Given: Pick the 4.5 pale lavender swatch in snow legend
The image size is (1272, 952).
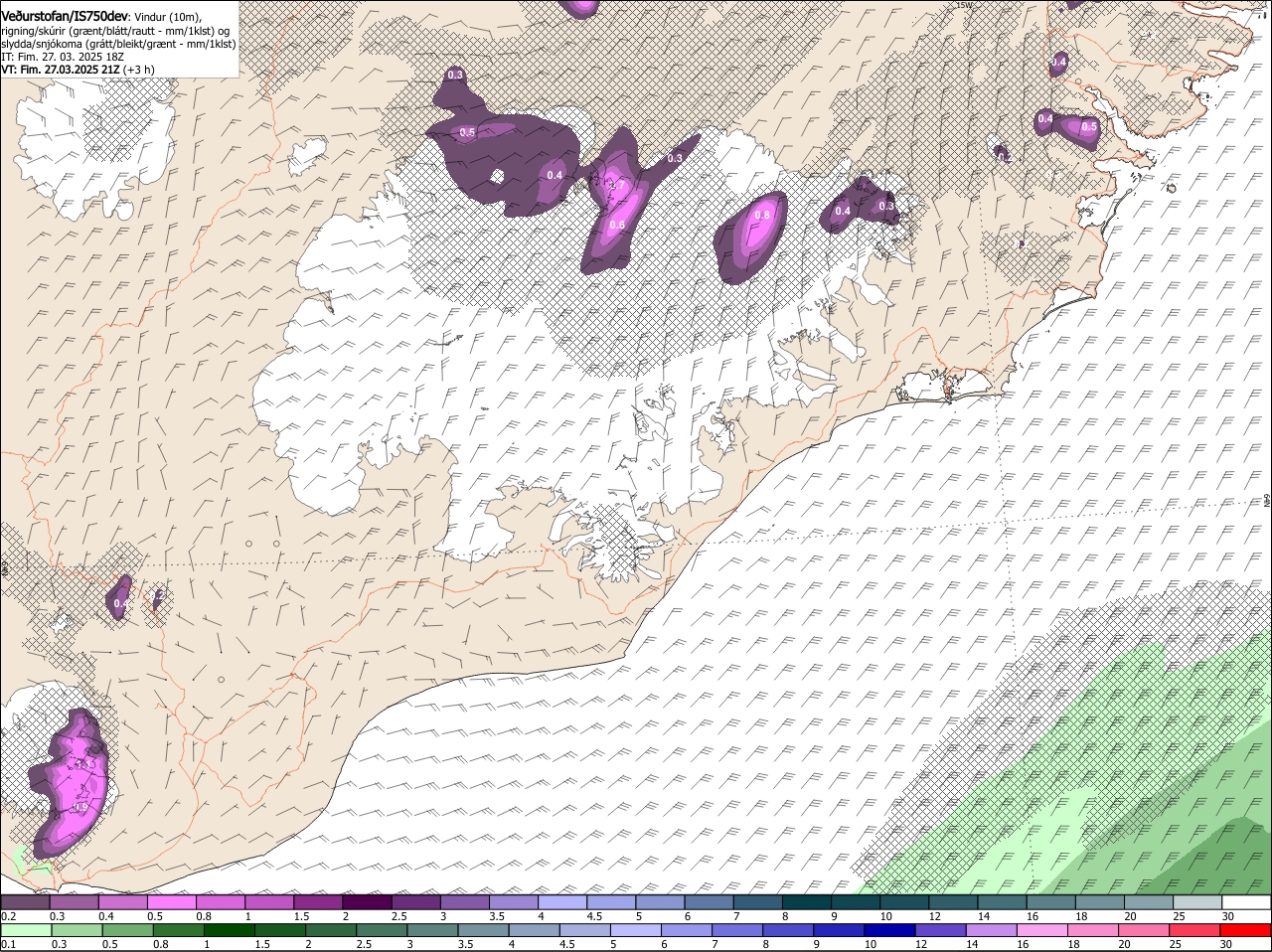Looking at the screenshot, I should (x=611, y=902).
